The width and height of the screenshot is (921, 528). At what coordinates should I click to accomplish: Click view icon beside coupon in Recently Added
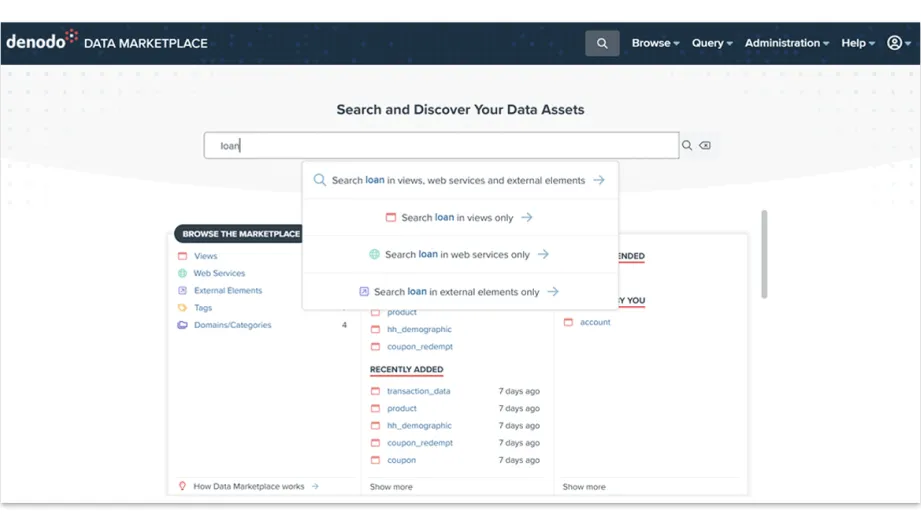coord(375,460)
